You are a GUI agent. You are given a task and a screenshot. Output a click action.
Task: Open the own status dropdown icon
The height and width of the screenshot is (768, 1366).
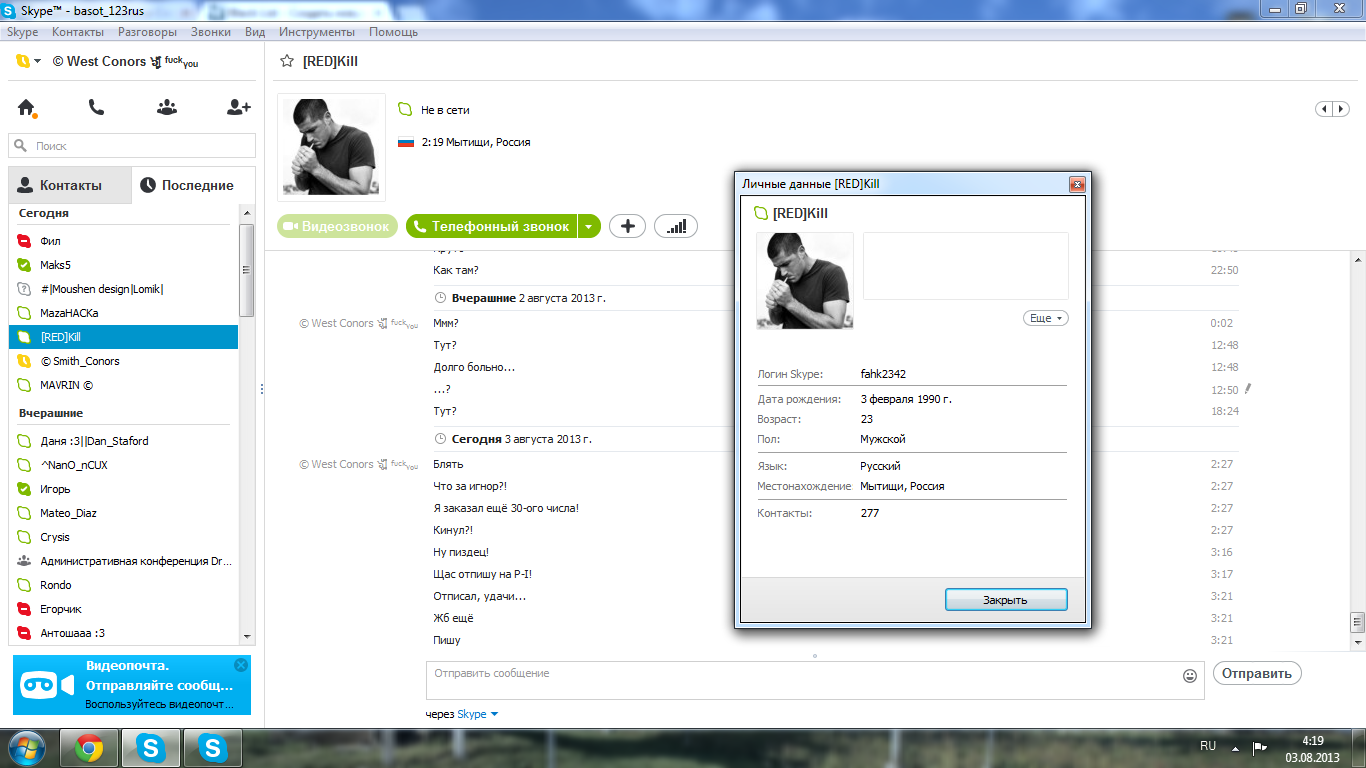pos(29,61)
